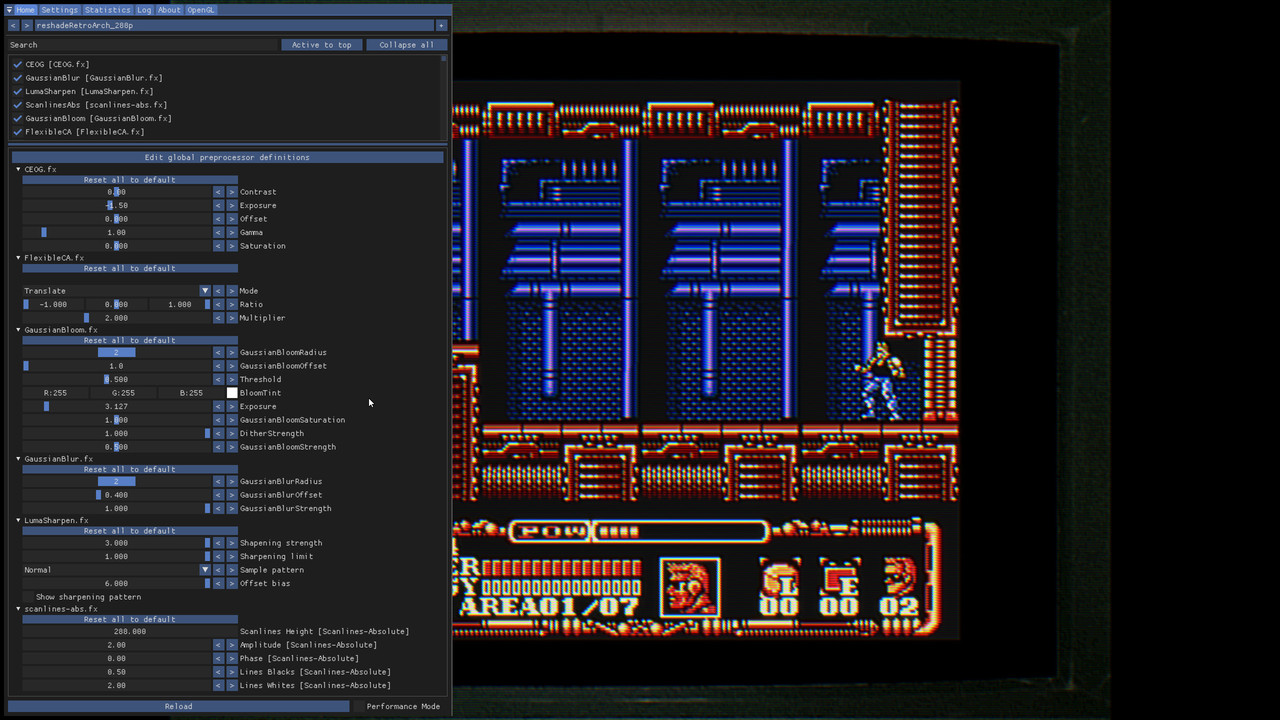
Task: Open the BloomTint color swatch
Action: (232, 393)
